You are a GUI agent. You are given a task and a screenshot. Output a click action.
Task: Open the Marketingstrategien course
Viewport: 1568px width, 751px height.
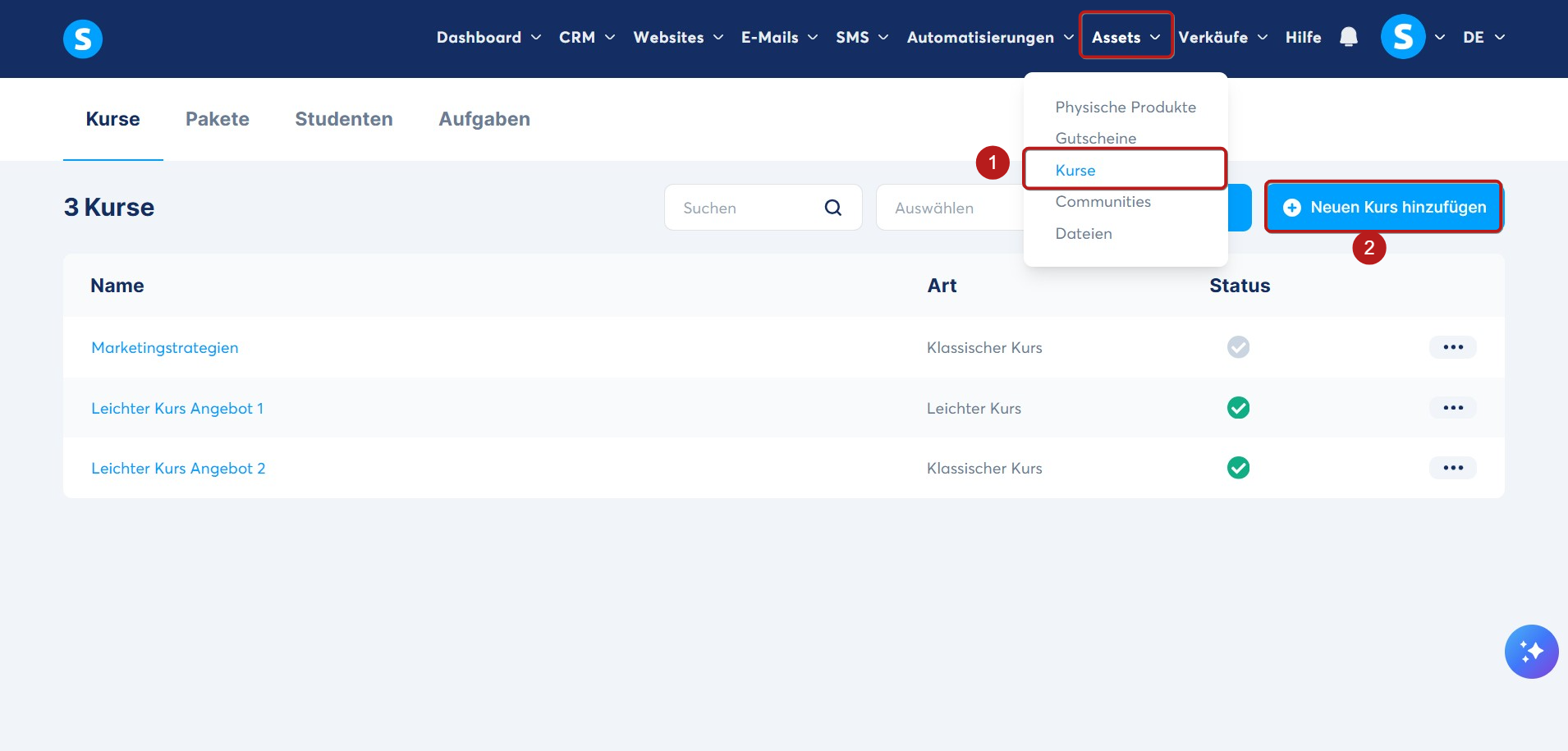pyautogui.click(x=165, y=348)
